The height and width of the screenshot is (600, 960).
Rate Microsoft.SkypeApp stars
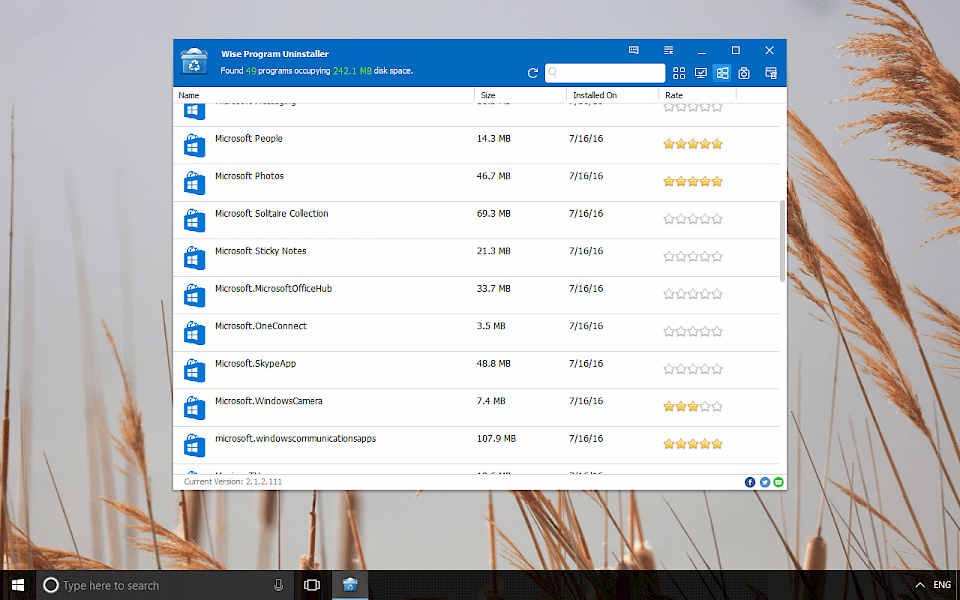coord(693,369)
